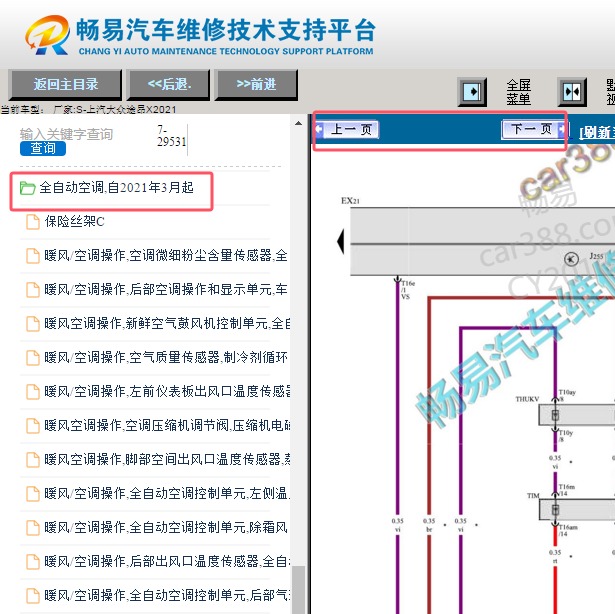Open 暖风空调操作,空调压缩机调节阀 item
The height and width of the screenshot is (614, 615).
pos(167,425)
